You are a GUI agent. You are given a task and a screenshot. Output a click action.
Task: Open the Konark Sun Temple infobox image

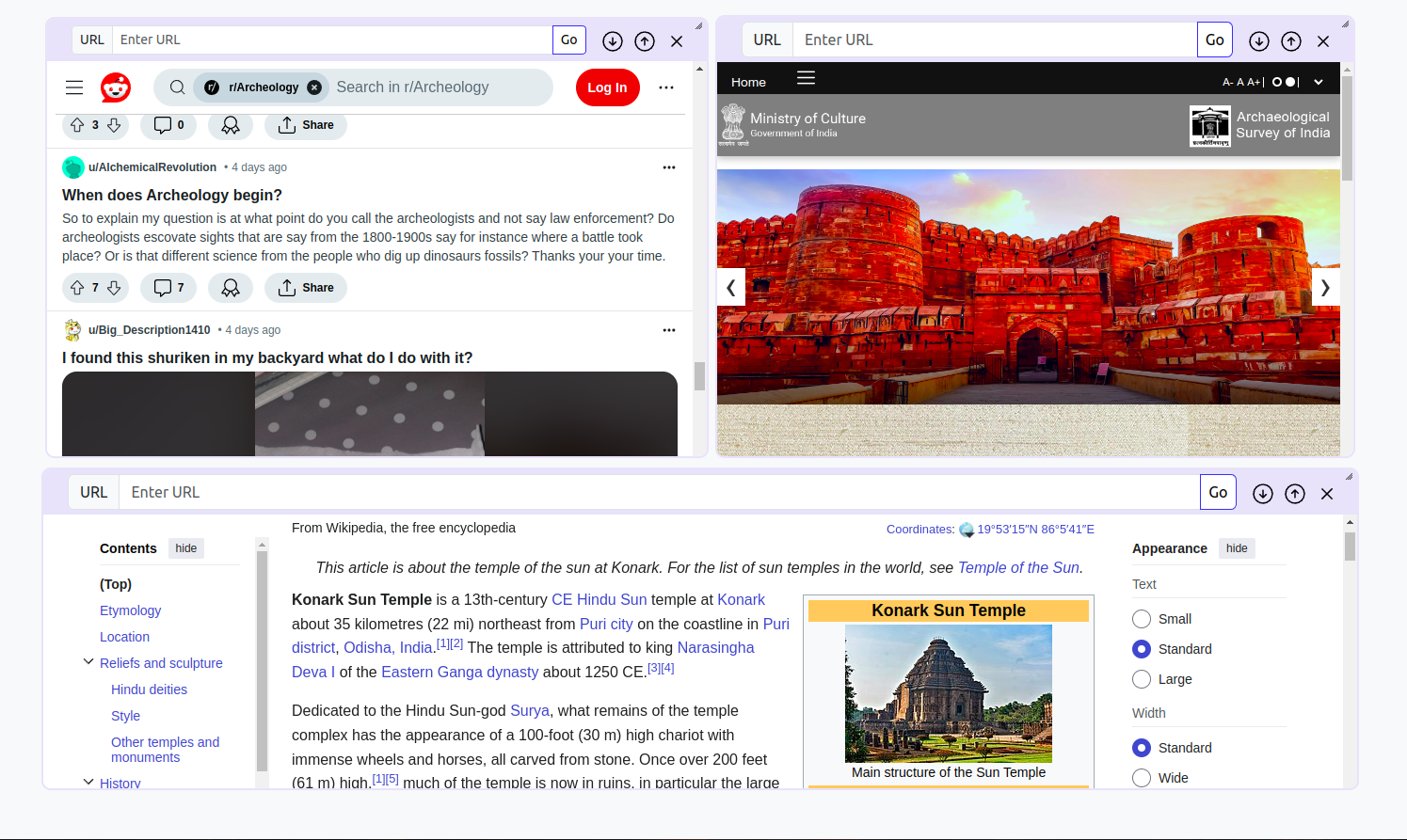(x=948, y=693)
